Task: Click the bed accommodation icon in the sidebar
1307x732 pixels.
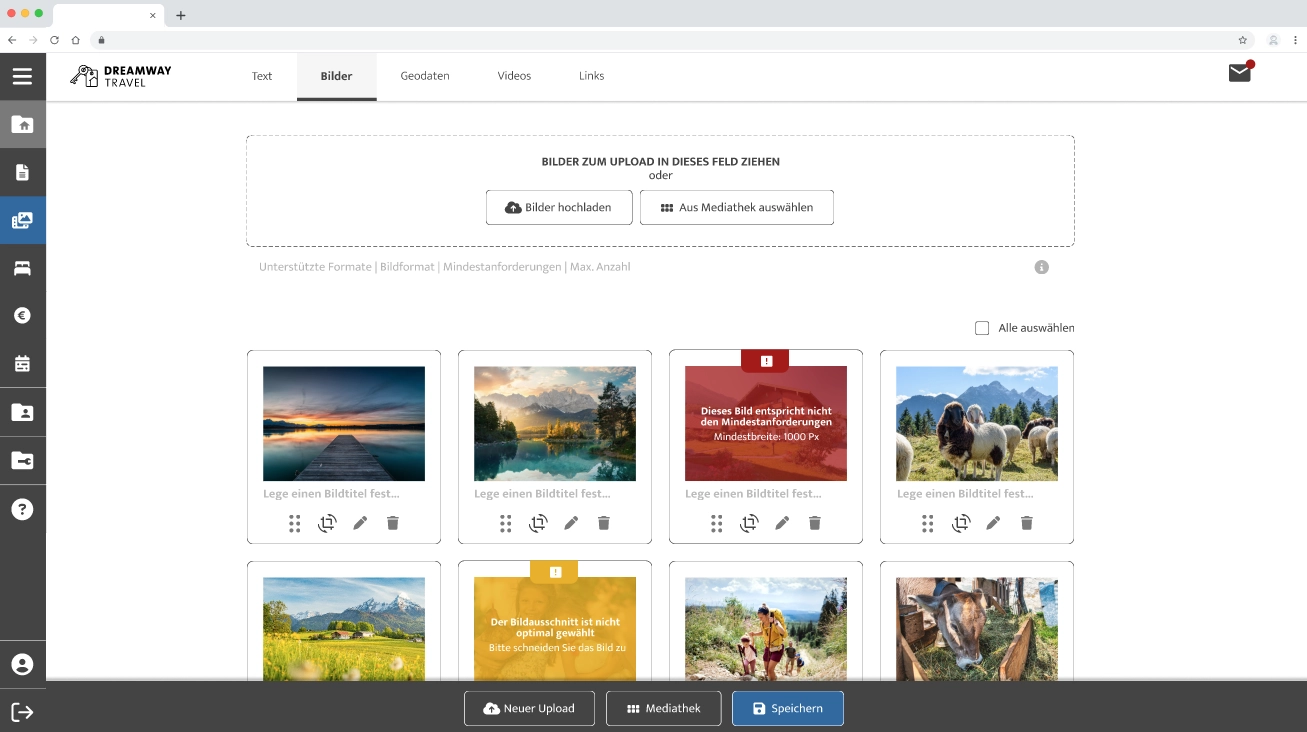Action: coord(22,268)
